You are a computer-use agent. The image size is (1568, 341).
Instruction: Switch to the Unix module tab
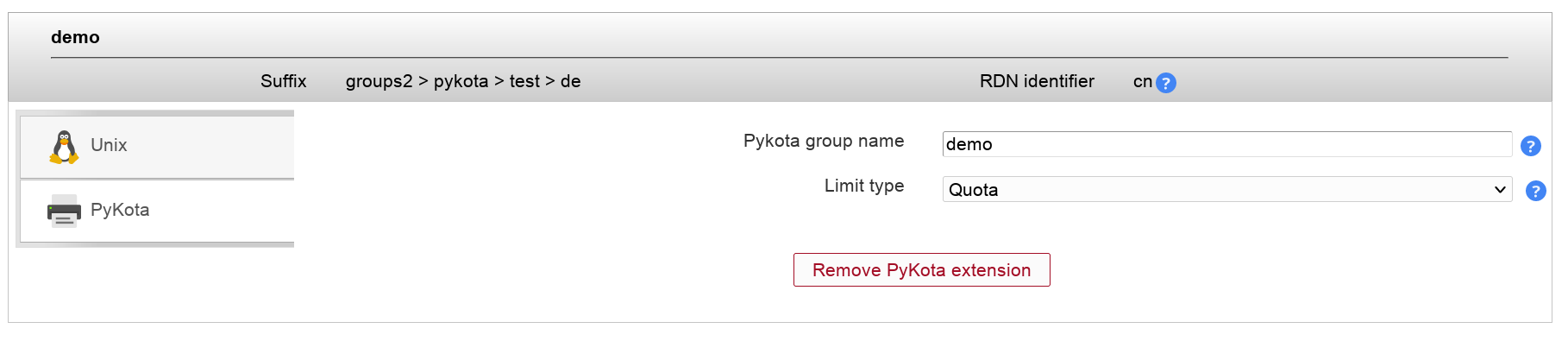click(x=157, y=147)
